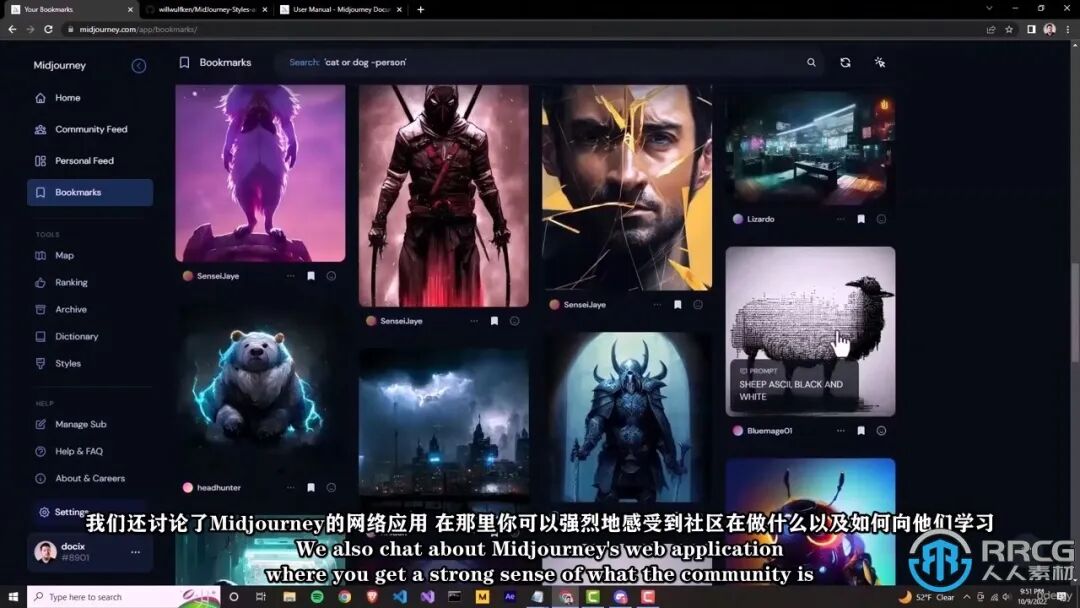Open more options for shattered portrait image
This screenshot has width=1080, height=608.
coord(657,304)
